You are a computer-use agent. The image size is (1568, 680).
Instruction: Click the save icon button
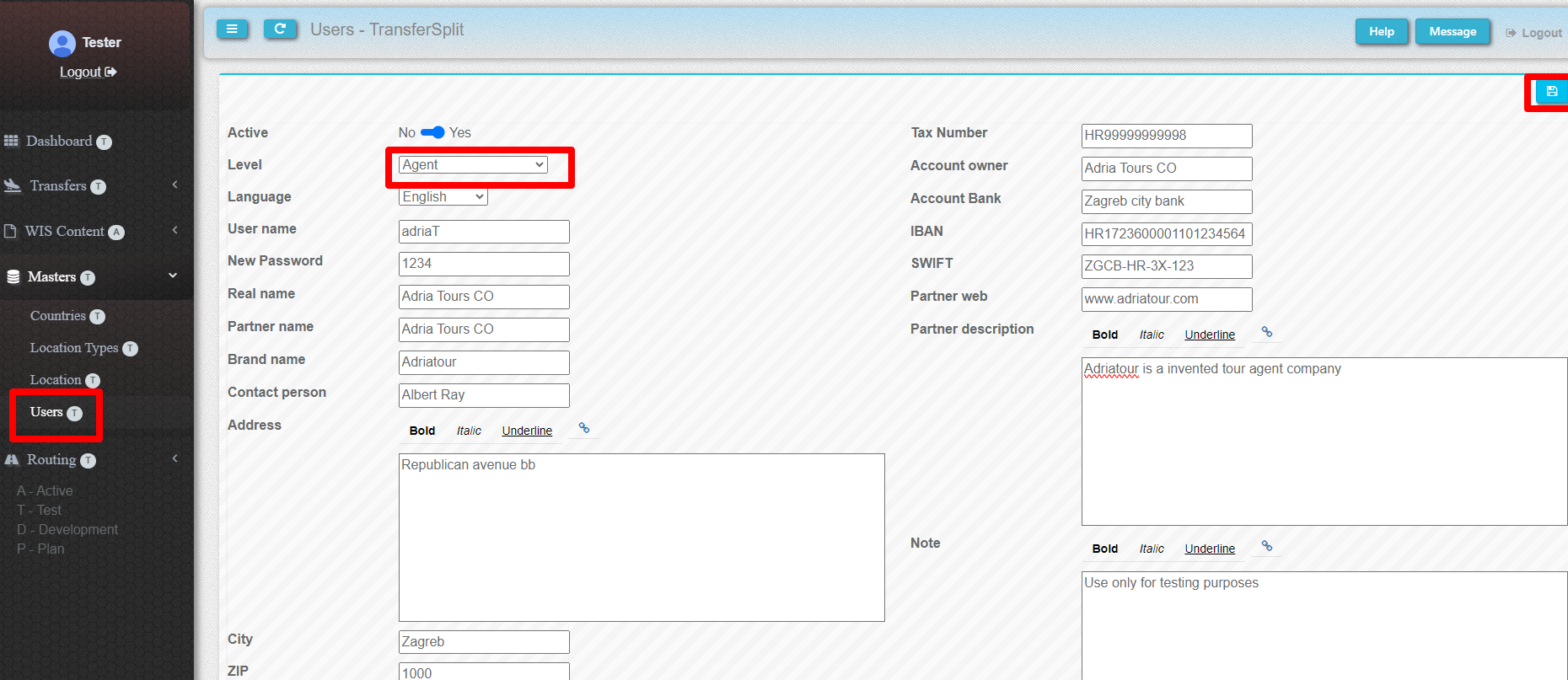[x=1551, y=91]
